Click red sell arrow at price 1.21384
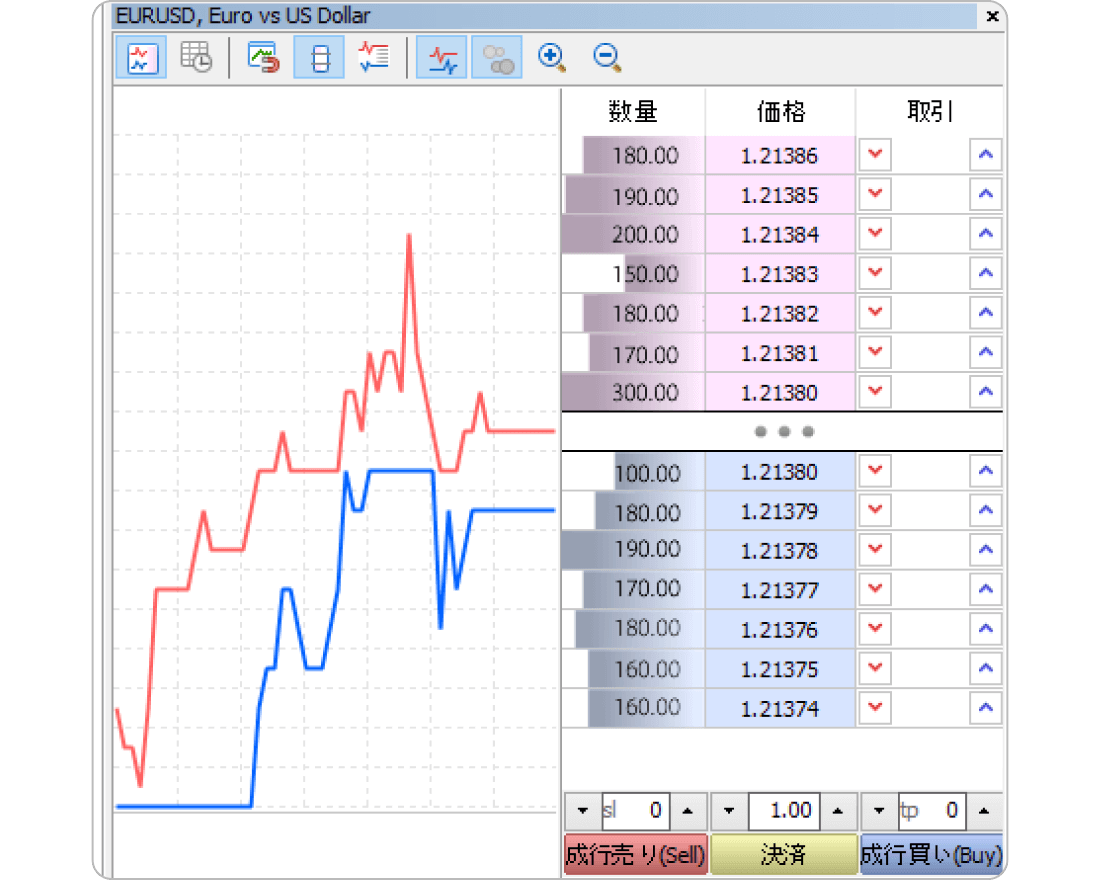 (874, 233)
